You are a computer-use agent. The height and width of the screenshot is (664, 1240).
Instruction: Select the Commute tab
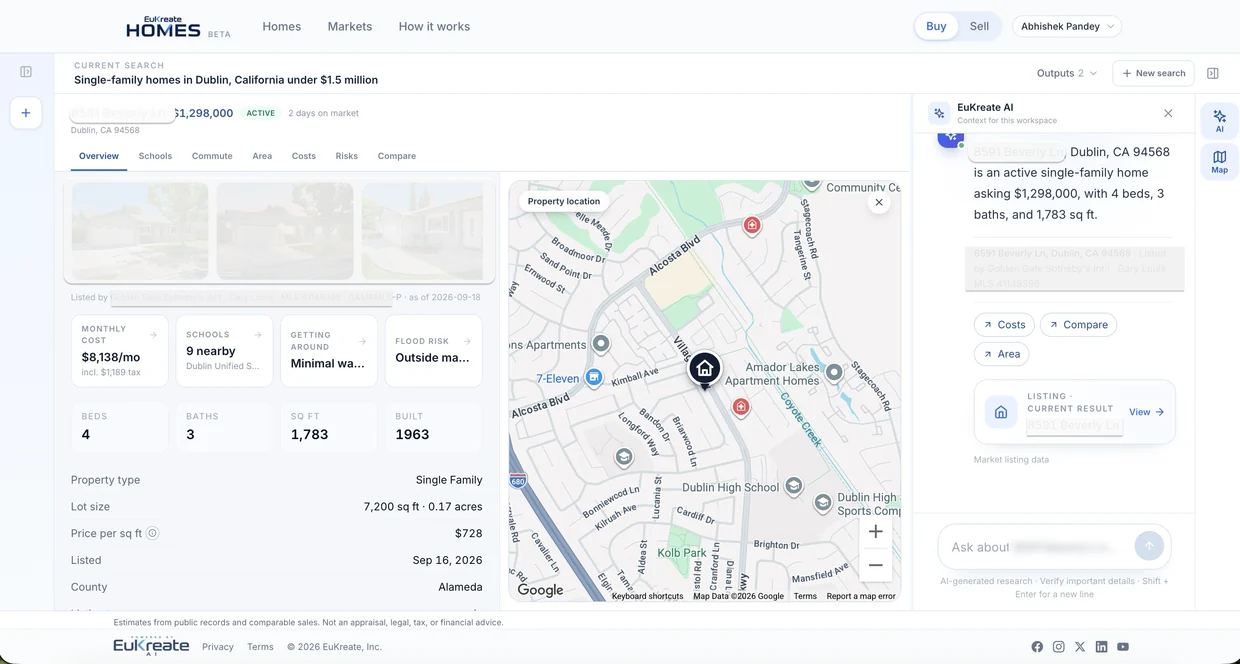[212, 156]
